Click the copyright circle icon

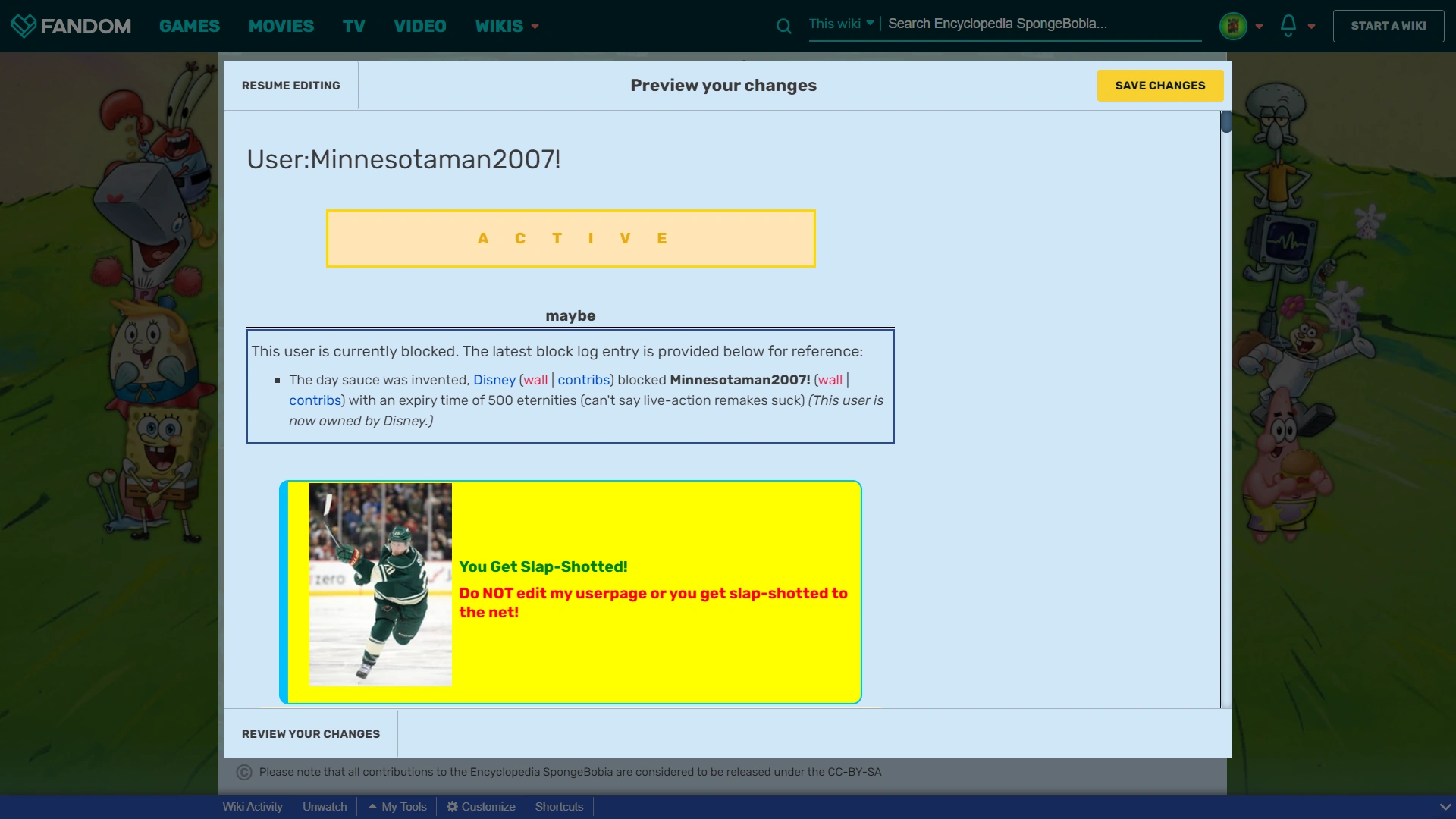[244, 772]
